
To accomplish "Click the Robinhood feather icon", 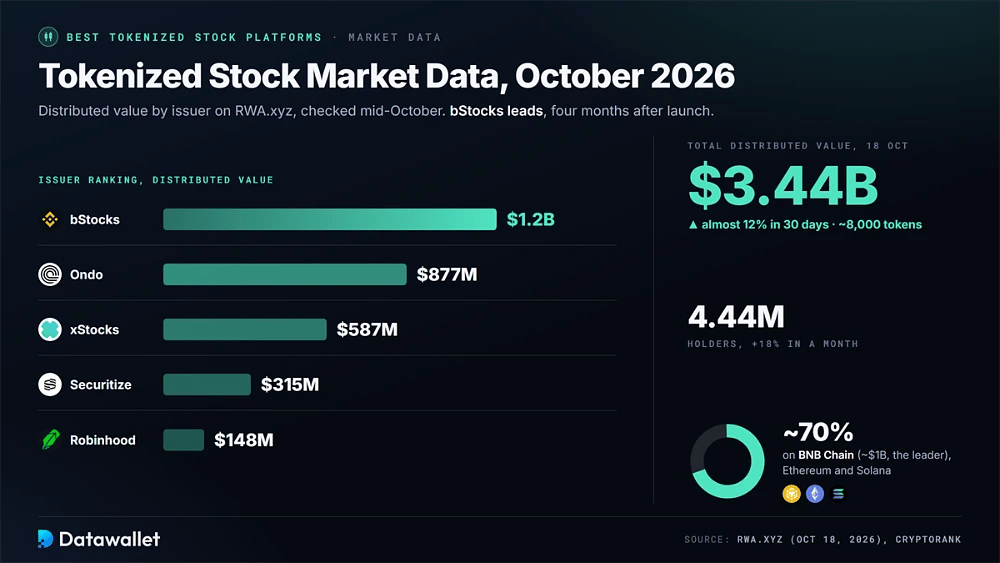I will click(x=50, y=439).
